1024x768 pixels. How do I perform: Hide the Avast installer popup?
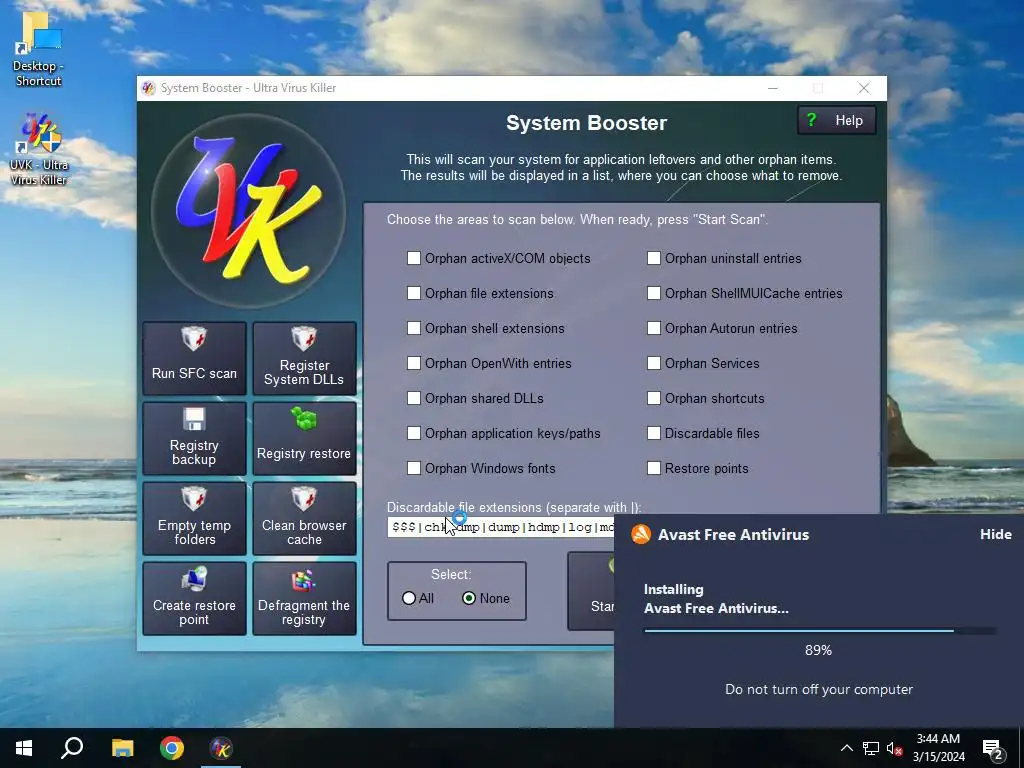click(995, 534)
